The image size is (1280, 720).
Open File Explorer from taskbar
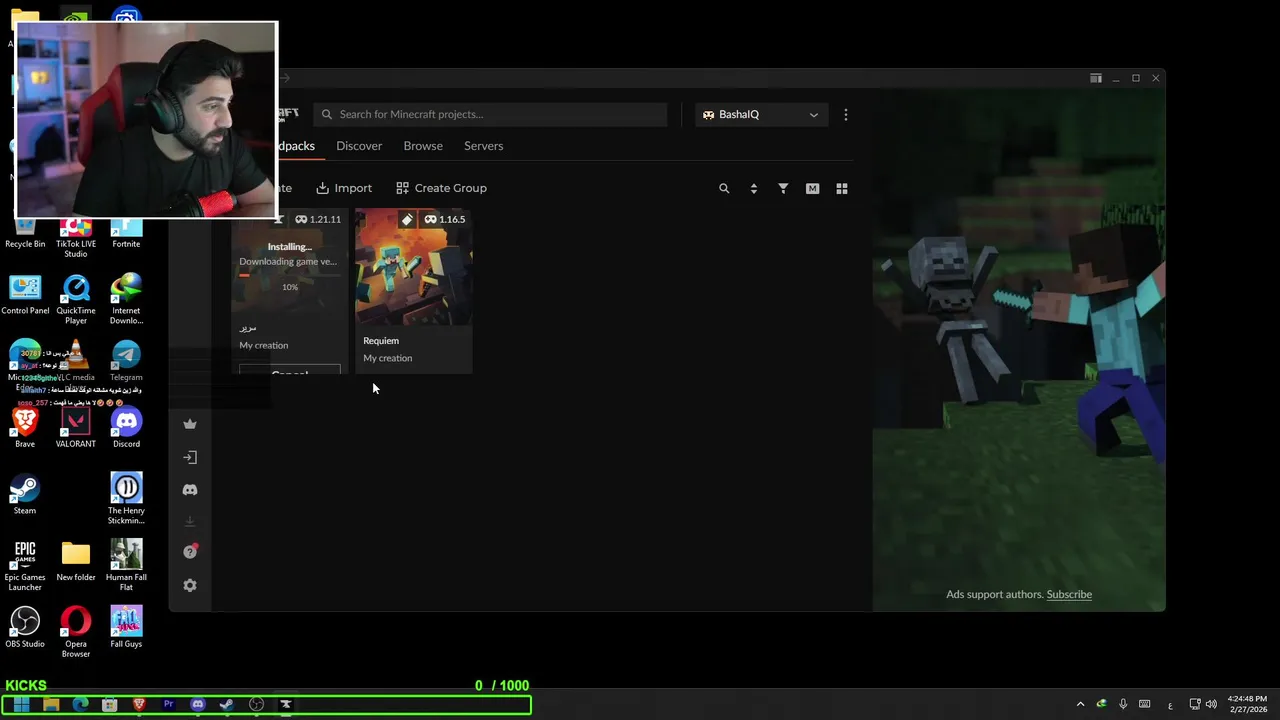pyautogui.click(x=51, y=704)
